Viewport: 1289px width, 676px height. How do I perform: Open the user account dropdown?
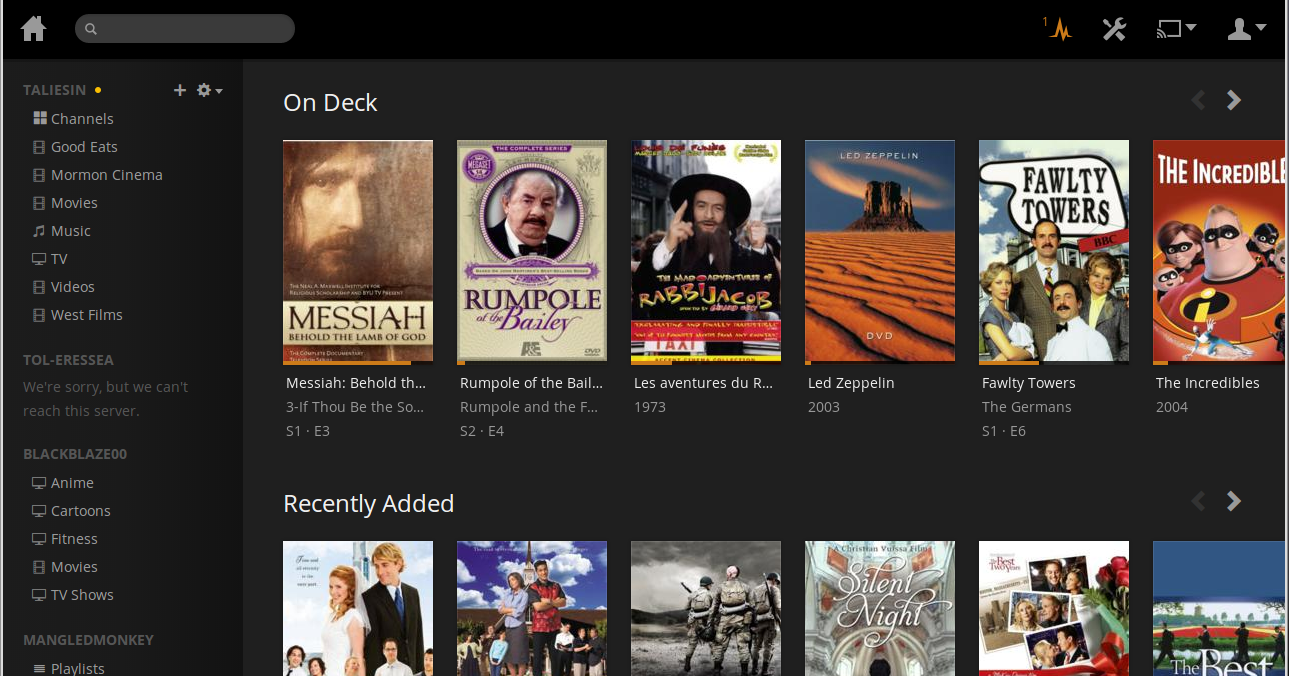point(1247,28)
